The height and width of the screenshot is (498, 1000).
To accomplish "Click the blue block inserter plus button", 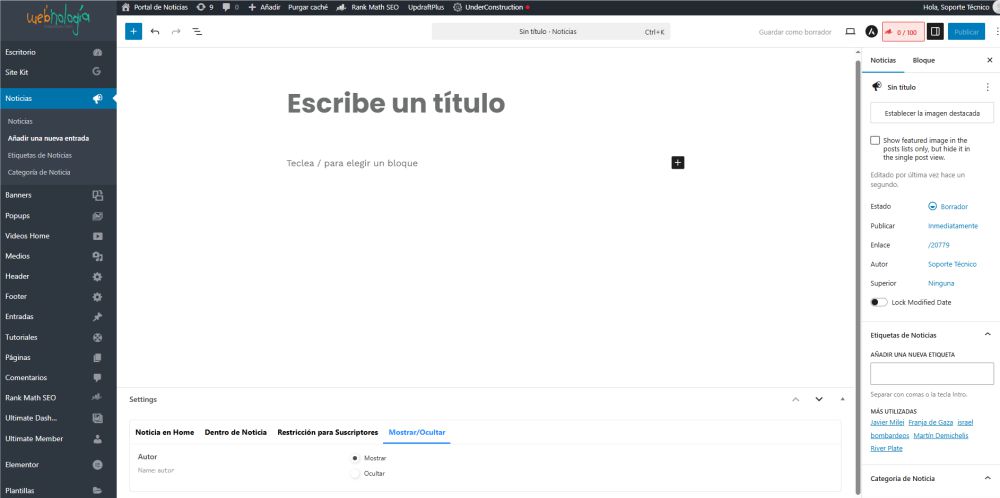I will tap(133, 32).
